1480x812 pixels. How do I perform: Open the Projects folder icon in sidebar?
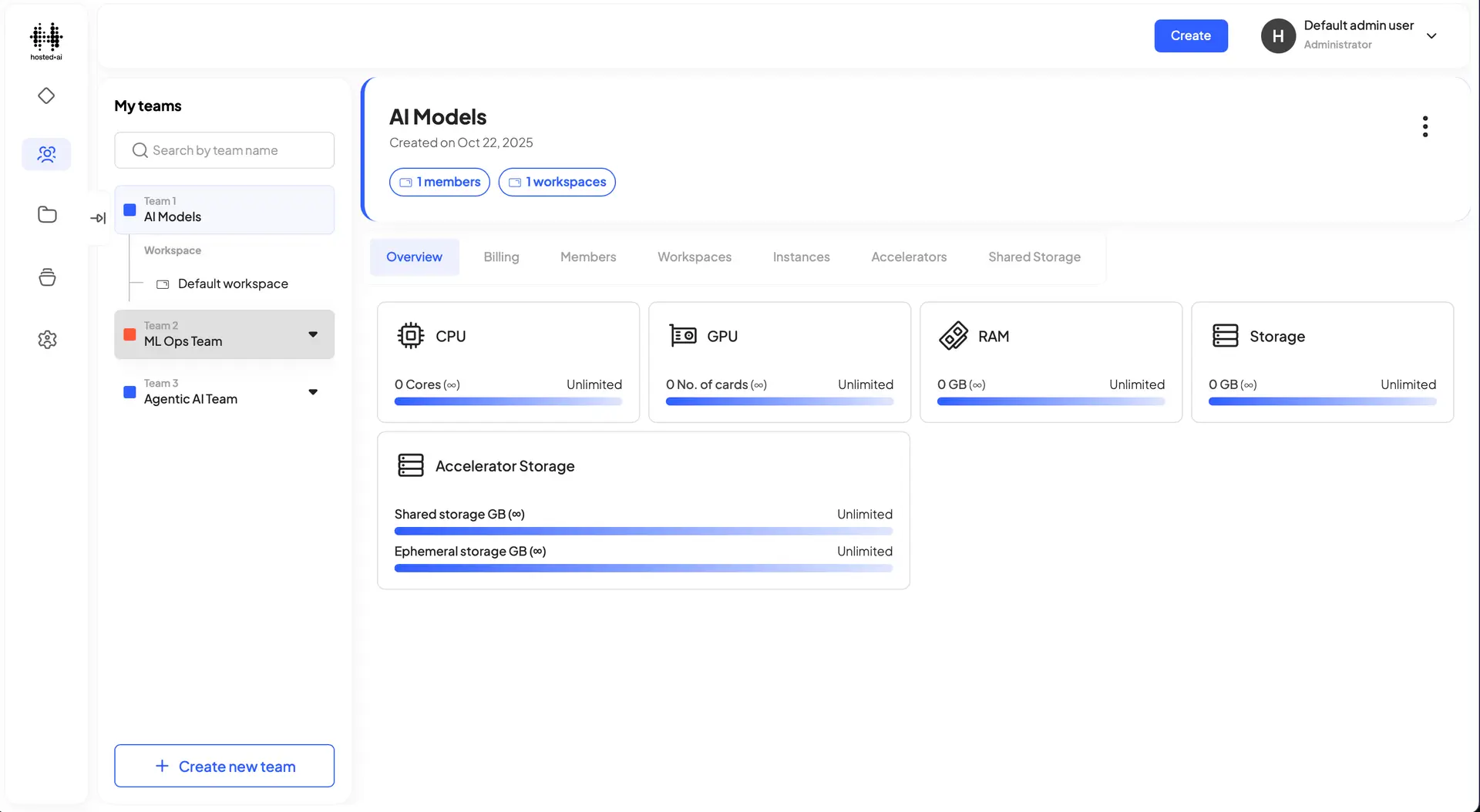46,214
